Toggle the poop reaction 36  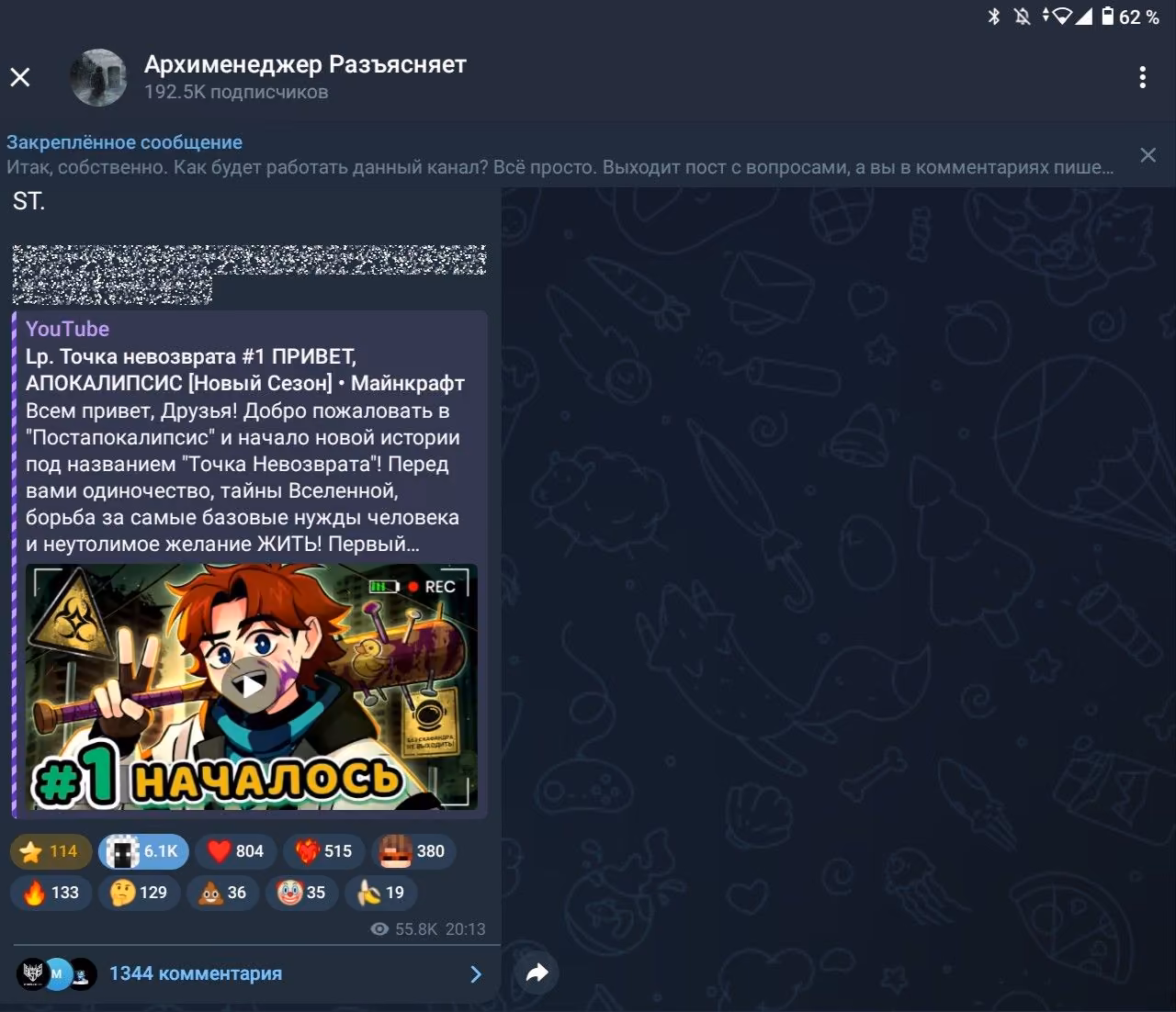[x=222, y=893]
